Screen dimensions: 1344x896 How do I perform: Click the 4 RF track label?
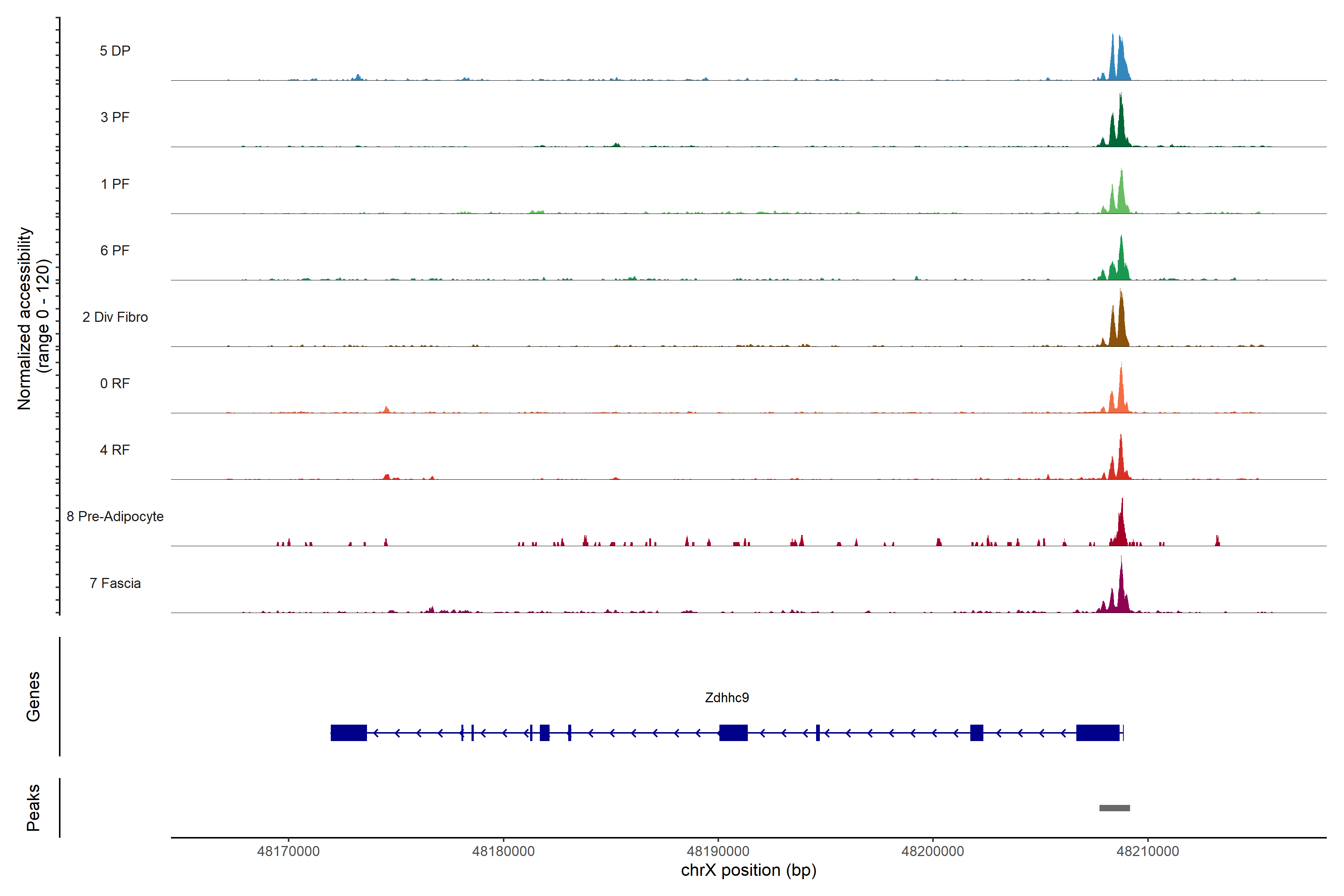click(x=115, y=450)
